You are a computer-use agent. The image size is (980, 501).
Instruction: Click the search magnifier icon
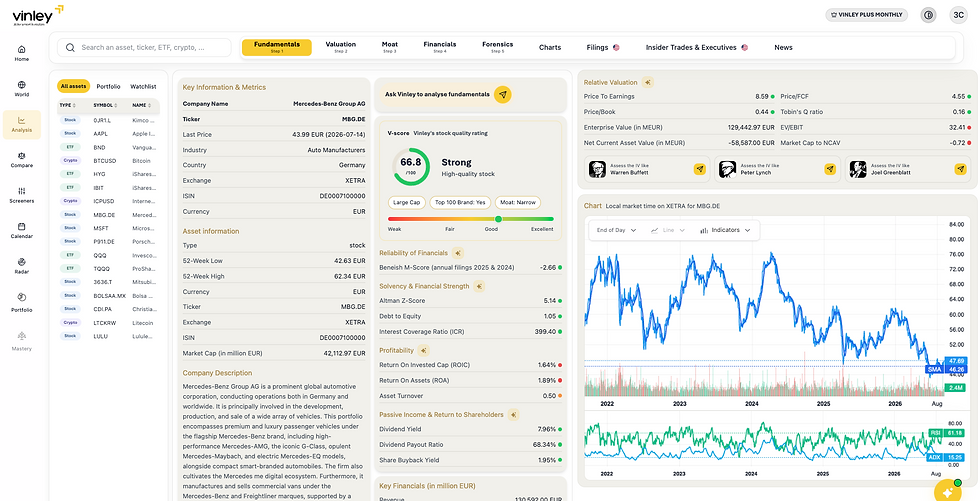pyautogui.click(x=71, y=47)
